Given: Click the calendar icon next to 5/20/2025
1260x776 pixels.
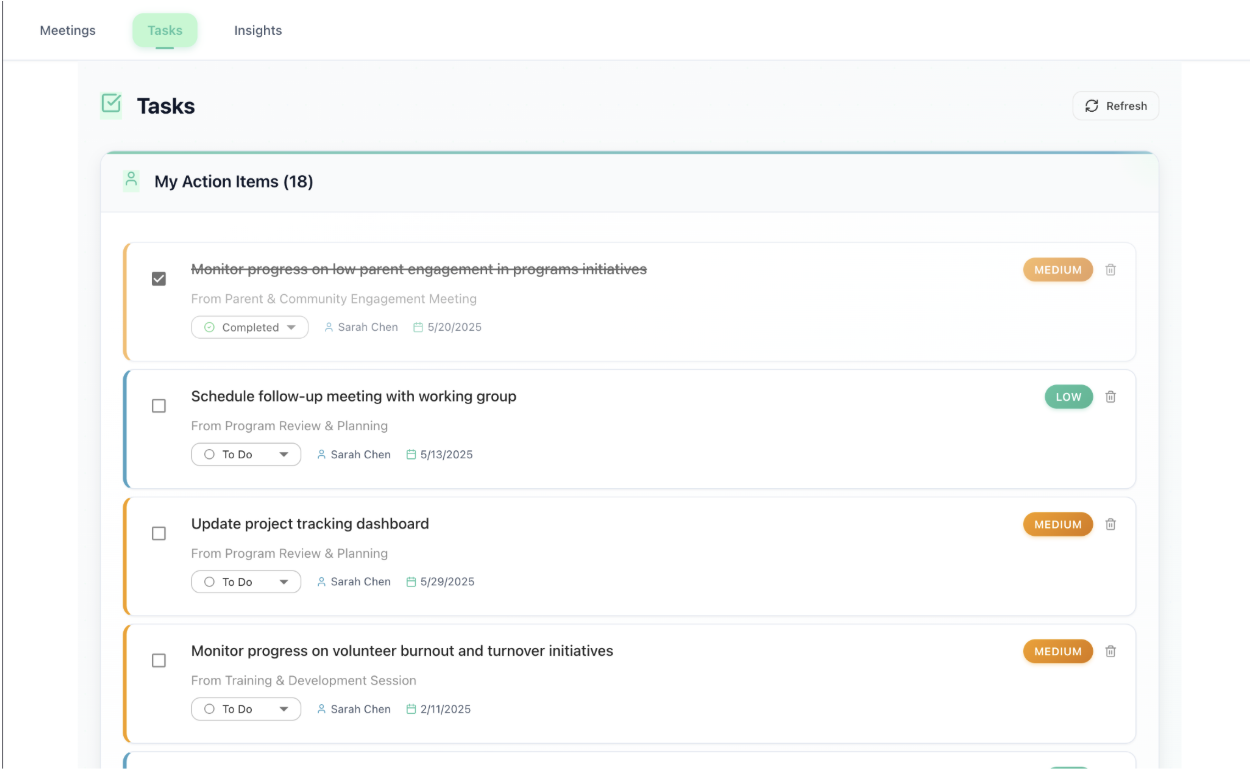Looking at the screenshot, I should tap(418, 327).
